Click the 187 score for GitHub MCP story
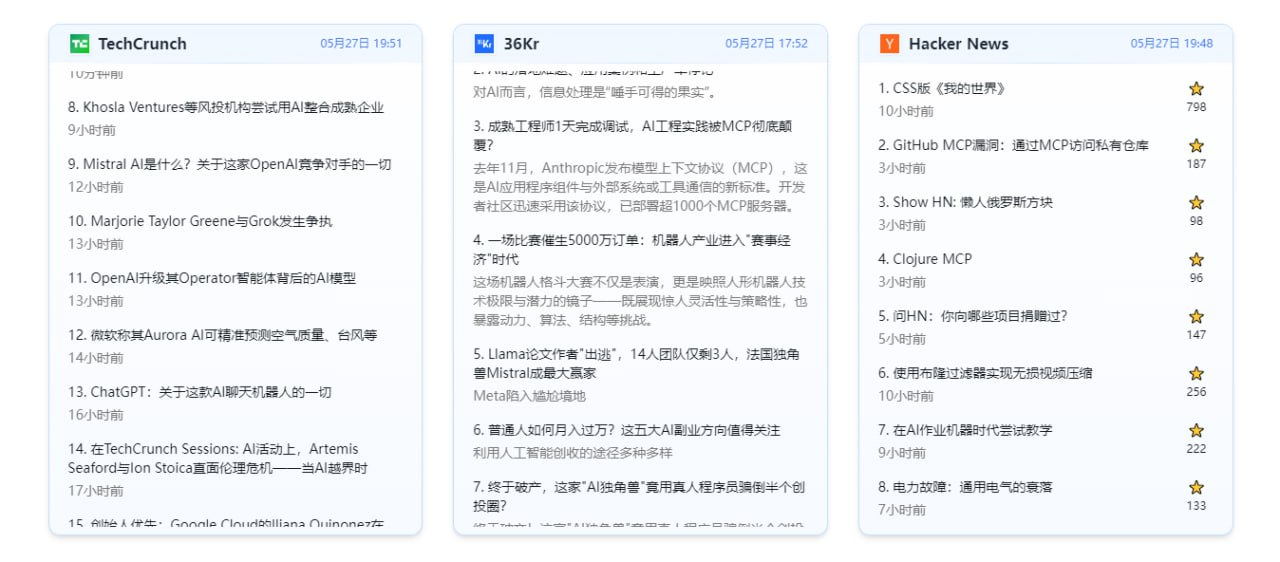The image size is (1280, 562). point(1196,164)
